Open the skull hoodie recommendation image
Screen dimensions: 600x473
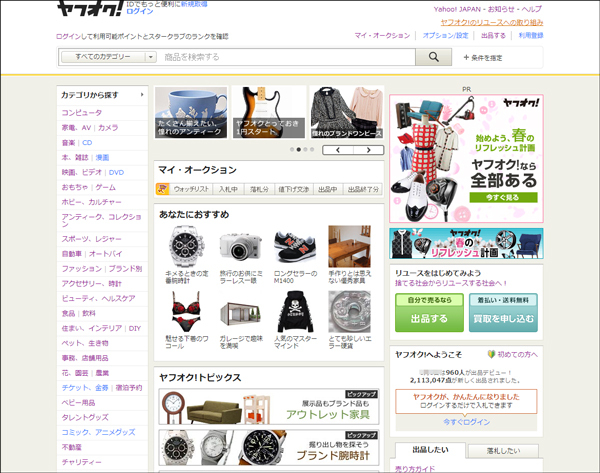click(x=295, y=312)
